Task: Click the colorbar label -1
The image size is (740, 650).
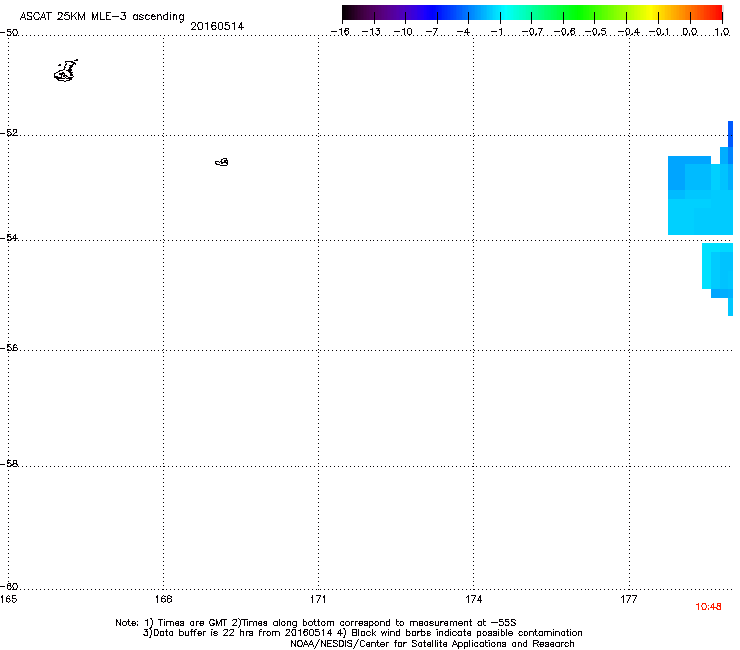Action: [496, 32]
